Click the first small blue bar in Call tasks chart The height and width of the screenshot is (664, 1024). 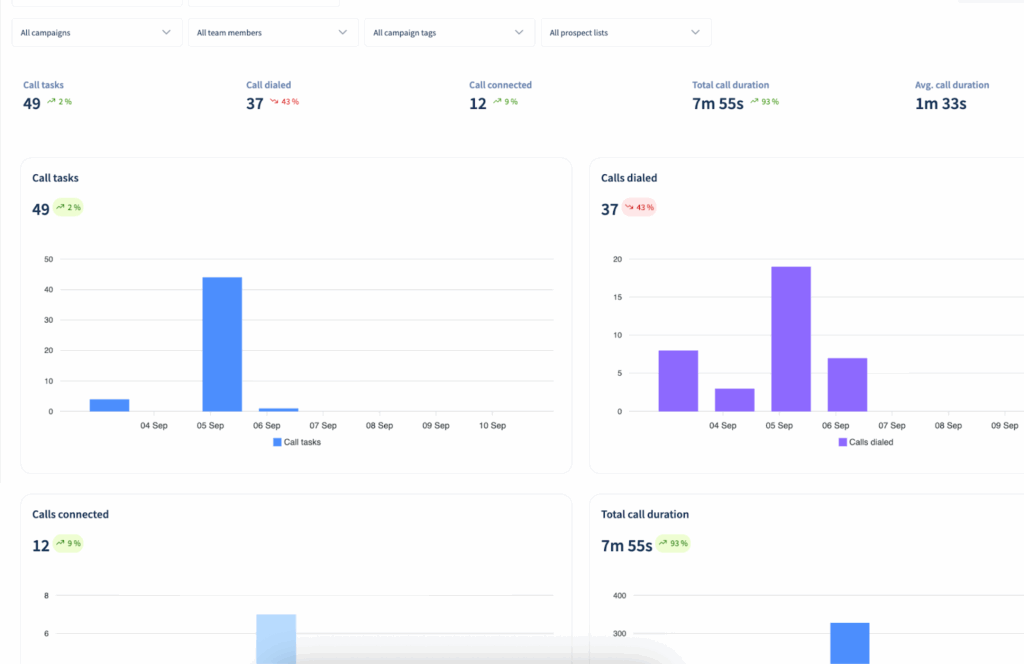click(109, 405)
